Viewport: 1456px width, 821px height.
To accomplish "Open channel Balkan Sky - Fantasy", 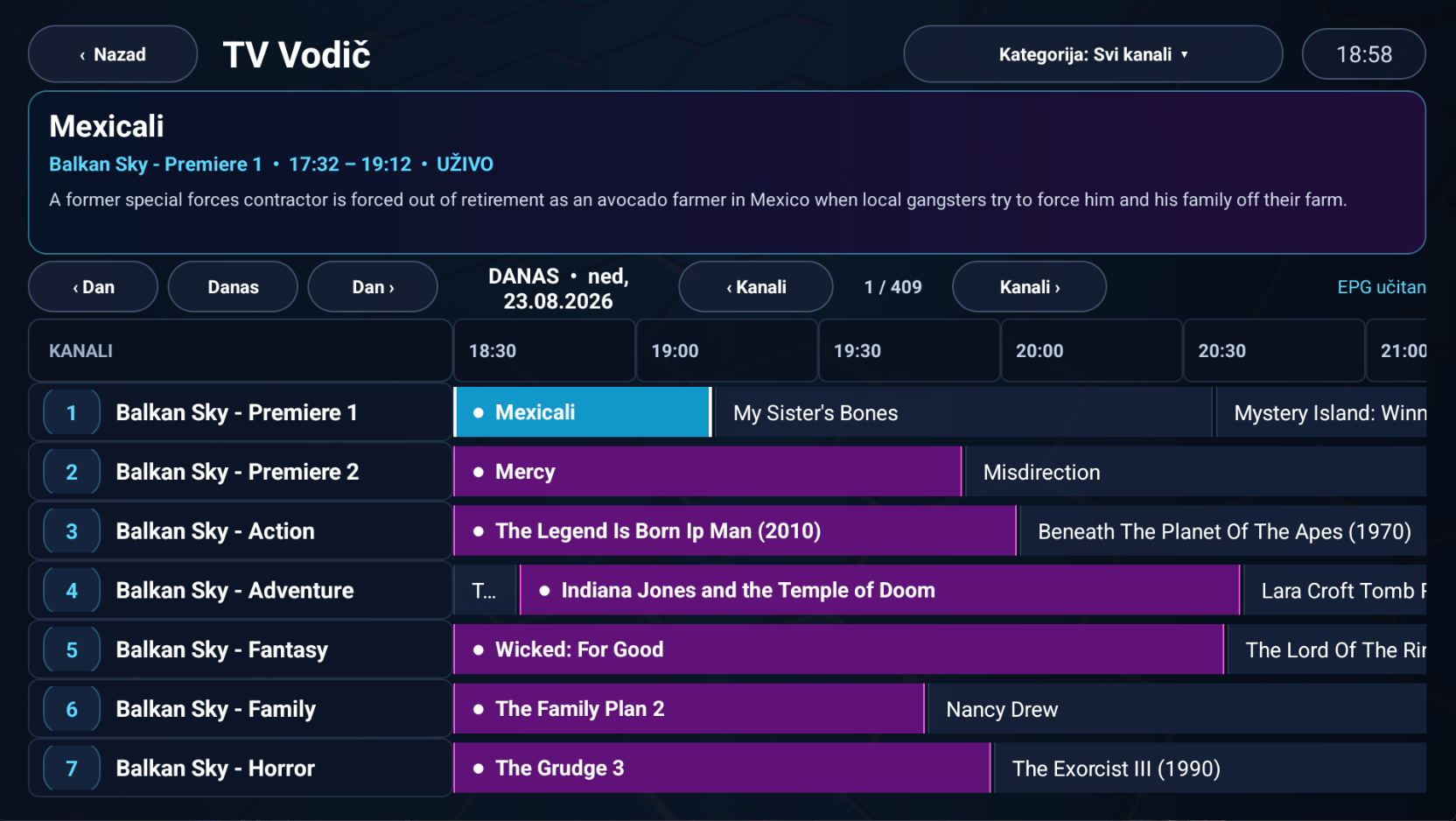I will tap(240, 650).
